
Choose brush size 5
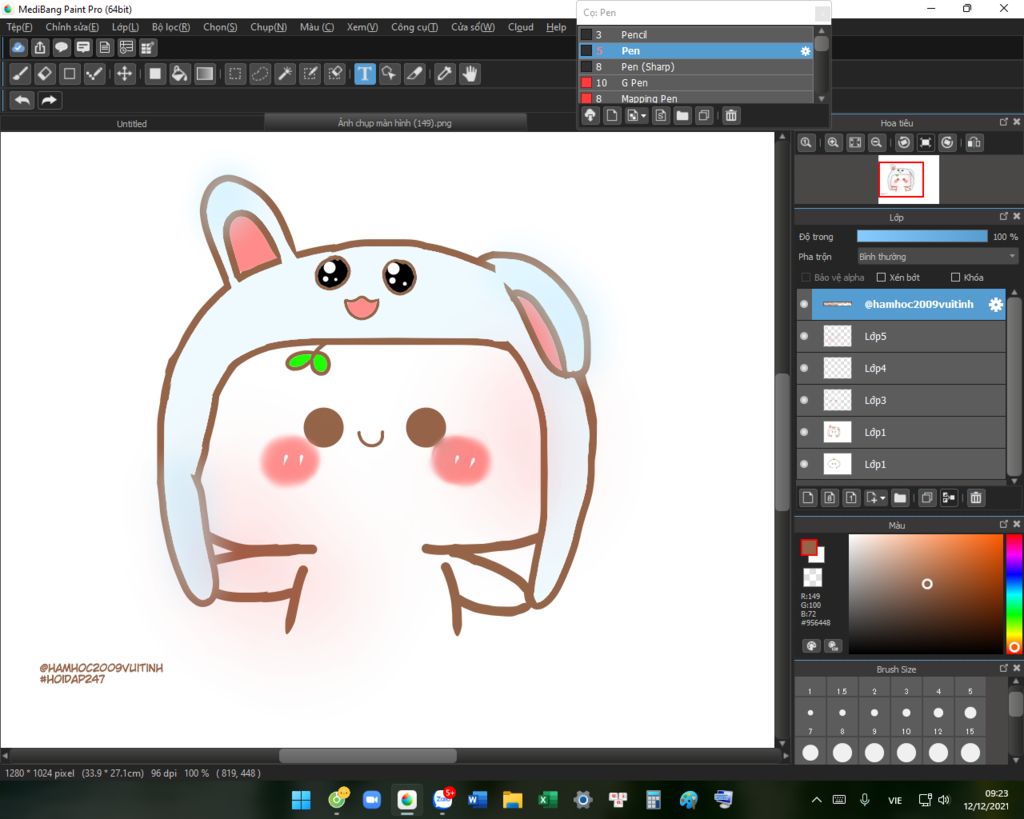point(970,713)
